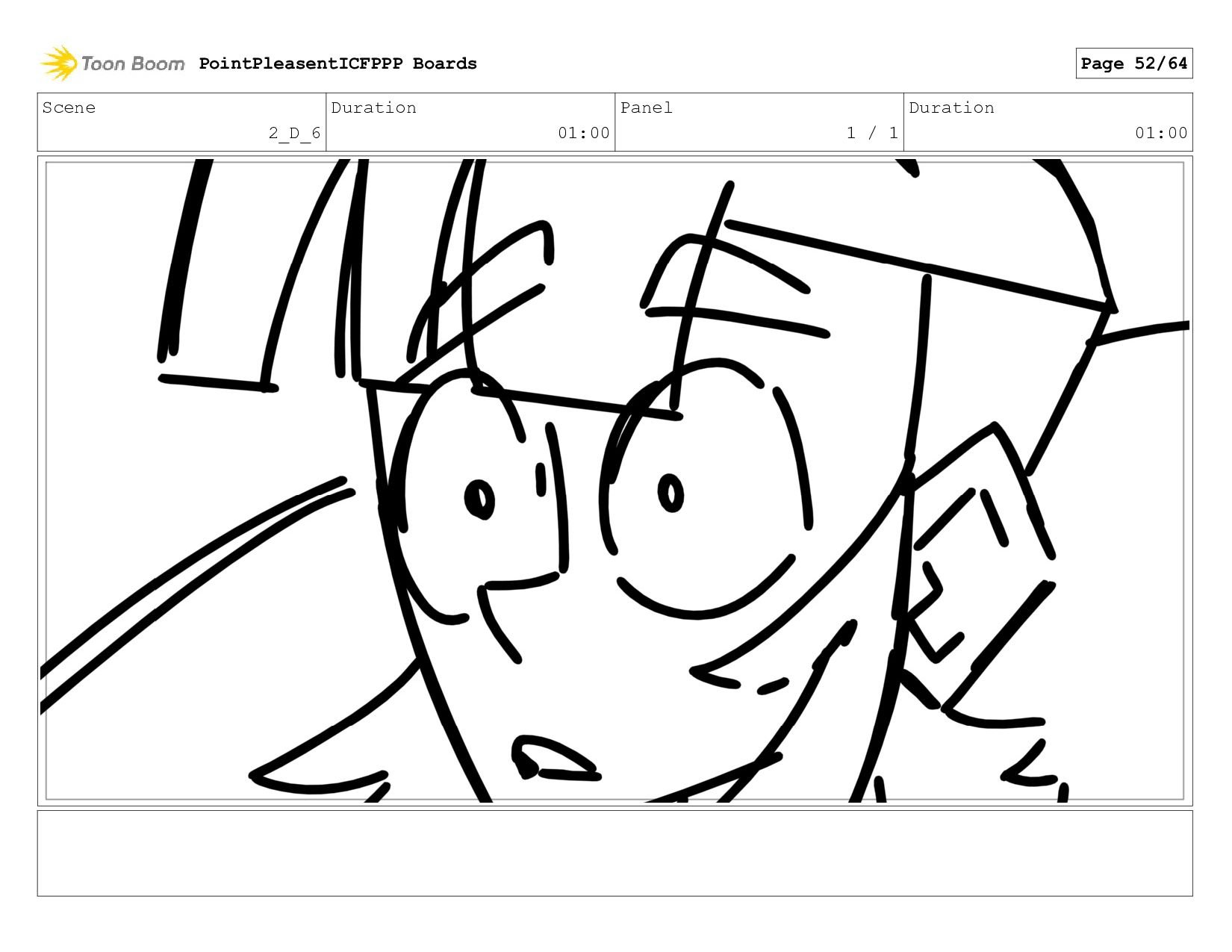The image size is (1232, 952).
Task: Click the panel number 1 / 1
Action: click(872, 133)
